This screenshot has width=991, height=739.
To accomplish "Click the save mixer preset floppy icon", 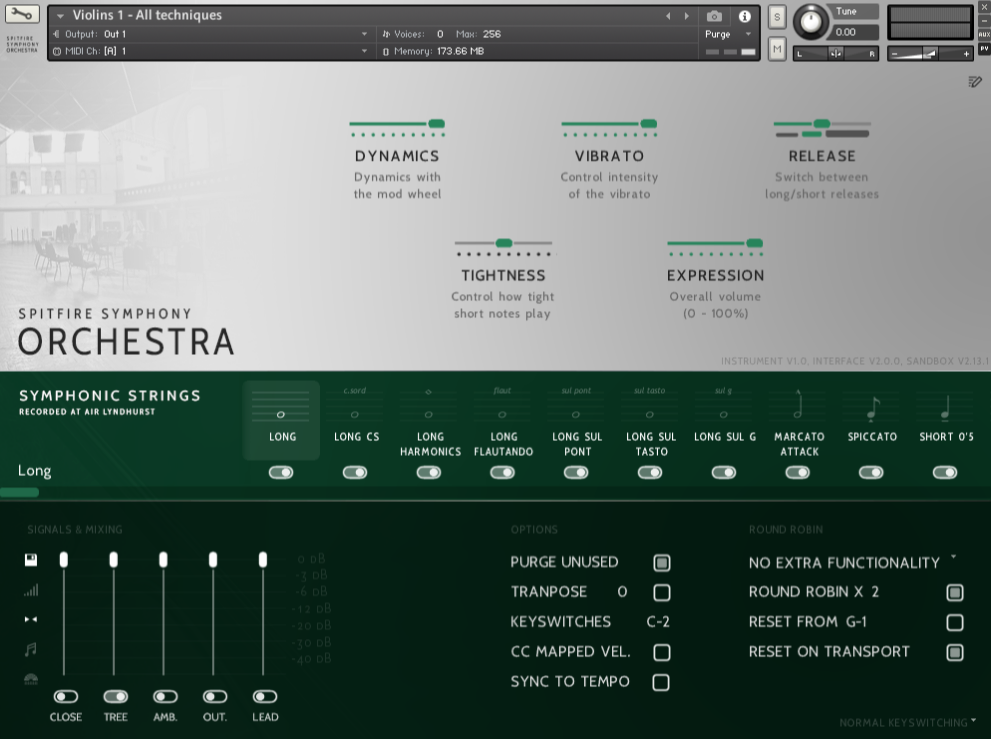I will pos(31,560).
